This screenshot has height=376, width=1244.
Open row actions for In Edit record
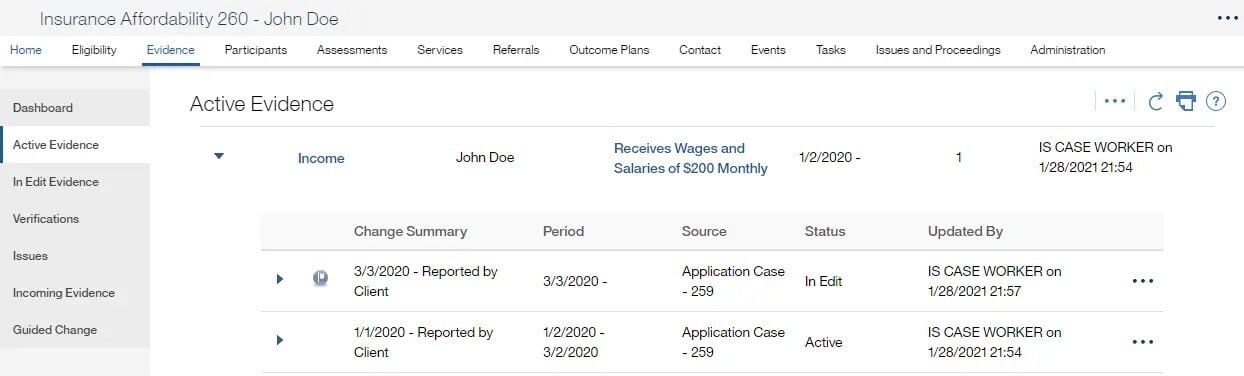click(1142, 281)
